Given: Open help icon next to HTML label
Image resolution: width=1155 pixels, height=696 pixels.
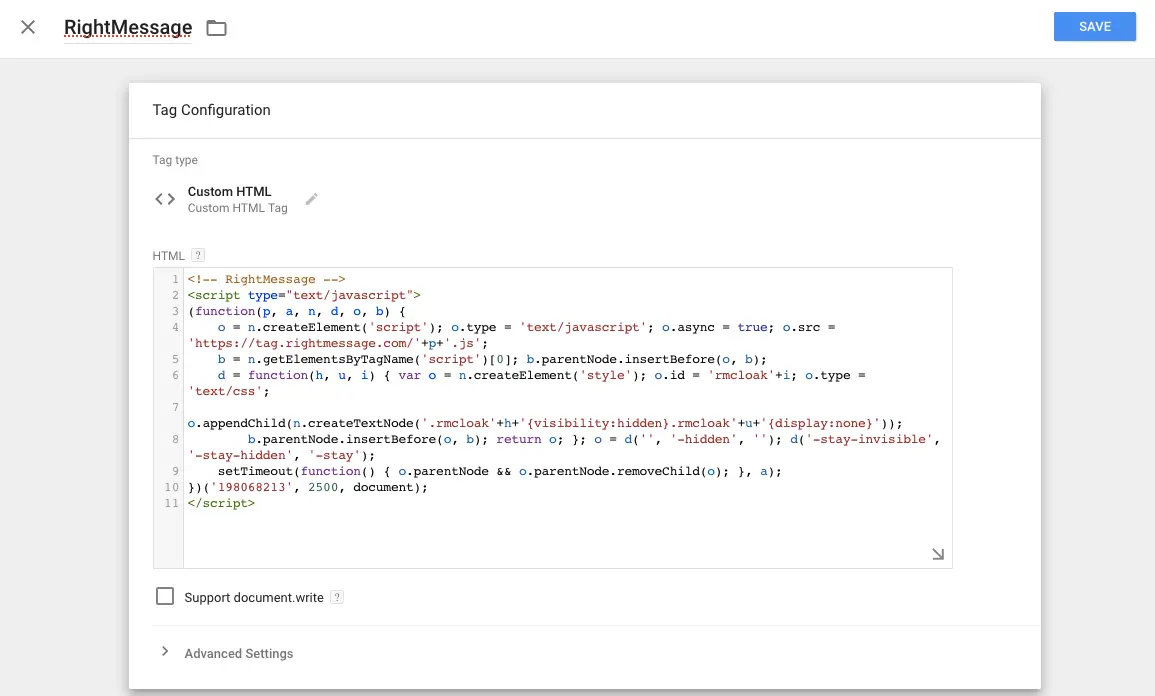Looking at the screenshot, I should [198, 256].
